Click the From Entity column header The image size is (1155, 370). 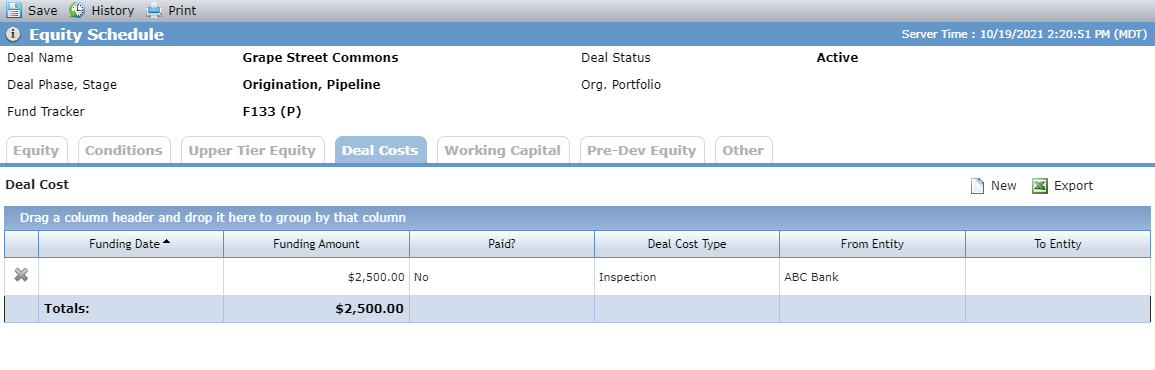(872, 244)
